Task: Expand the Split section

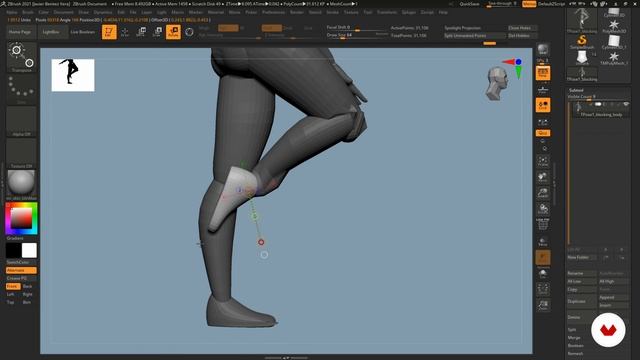Action: 572,330
